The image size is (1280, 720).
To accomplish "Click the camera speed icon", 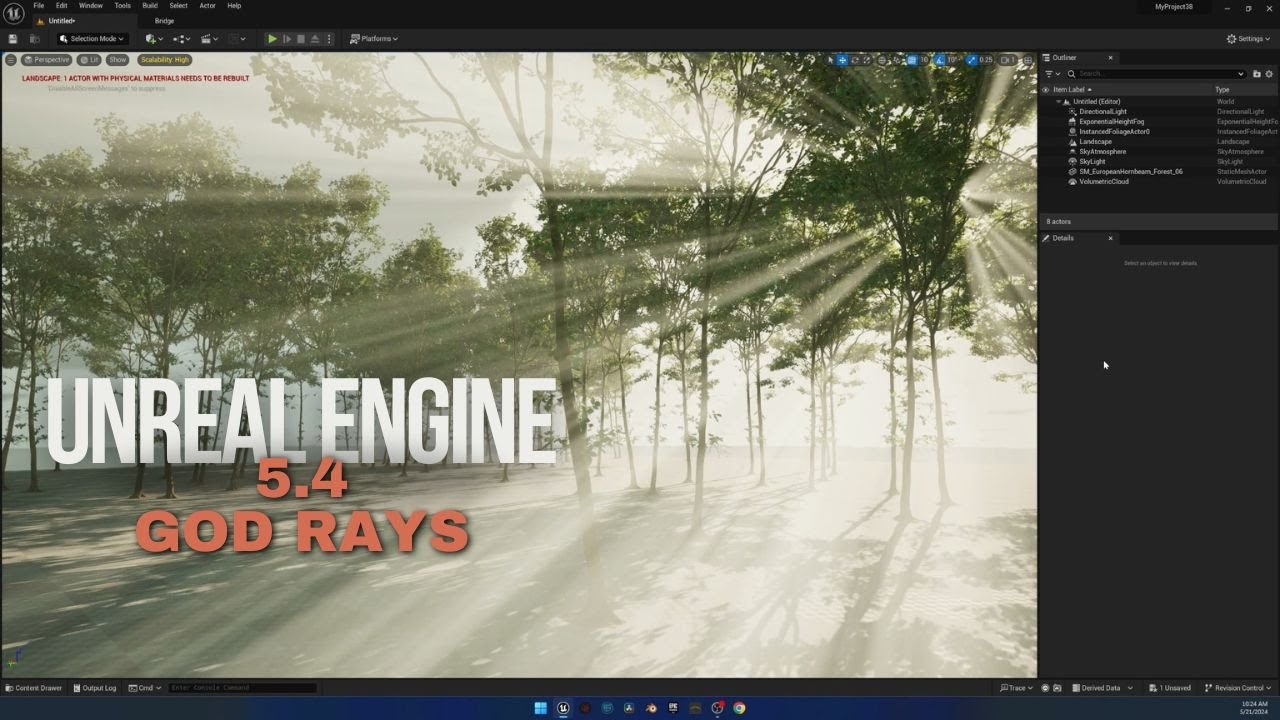I will [1008, 60].
